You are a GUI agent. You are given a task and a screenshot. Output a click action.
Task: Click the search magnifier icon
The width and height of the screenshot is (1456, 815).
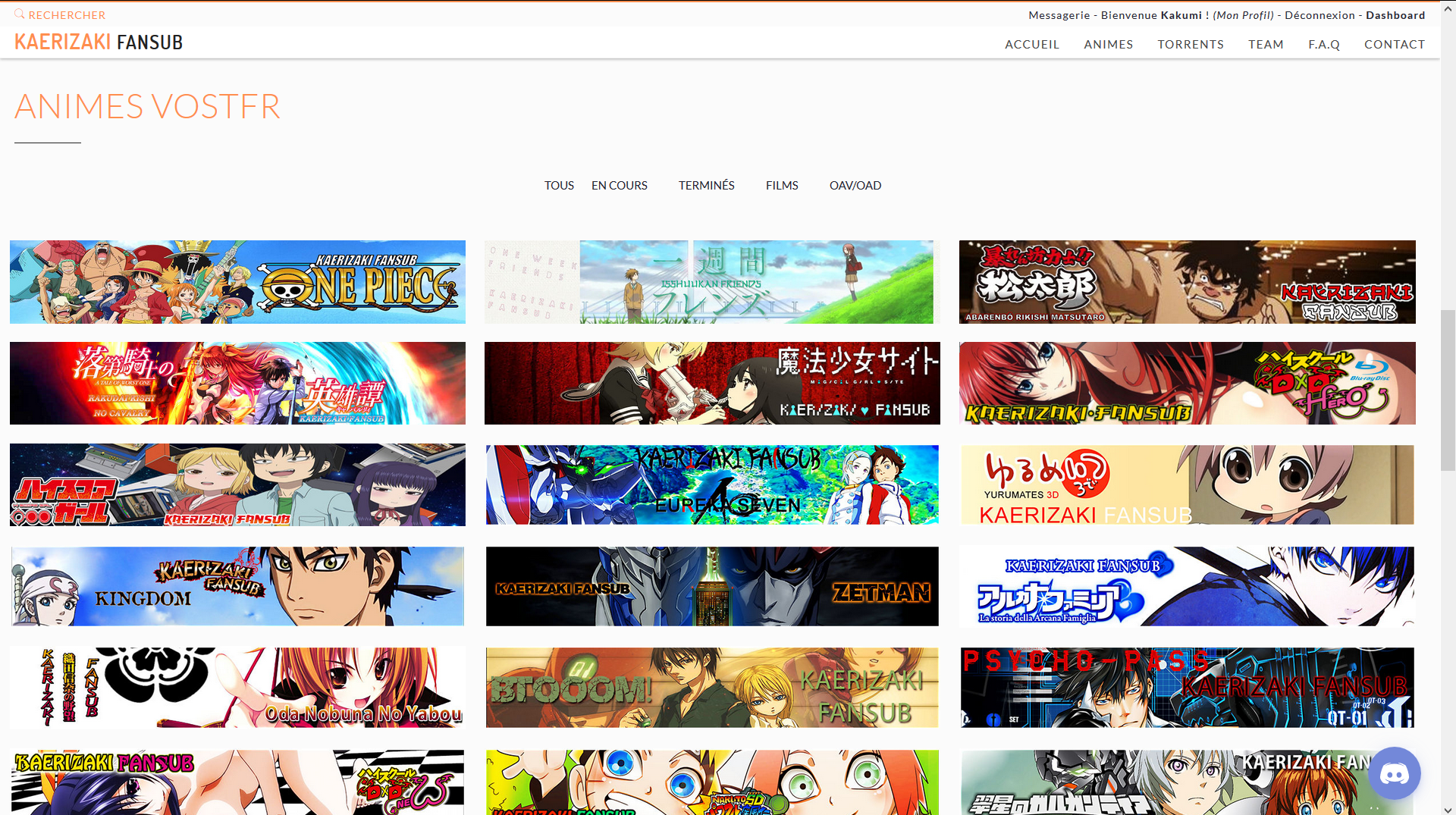point(20,14)
